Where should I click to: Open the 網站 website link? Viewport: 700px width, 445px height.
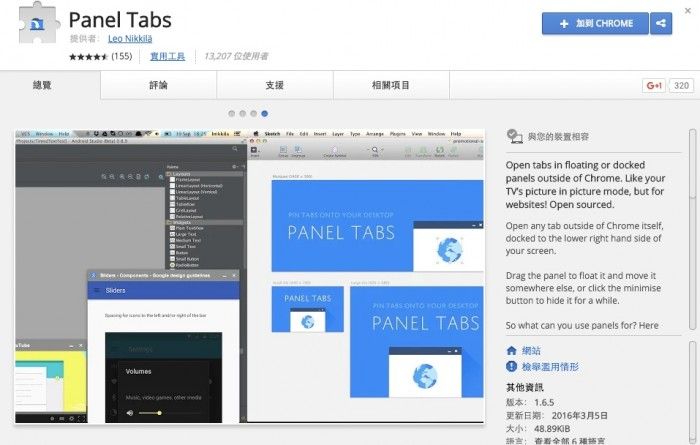point(531,350)
